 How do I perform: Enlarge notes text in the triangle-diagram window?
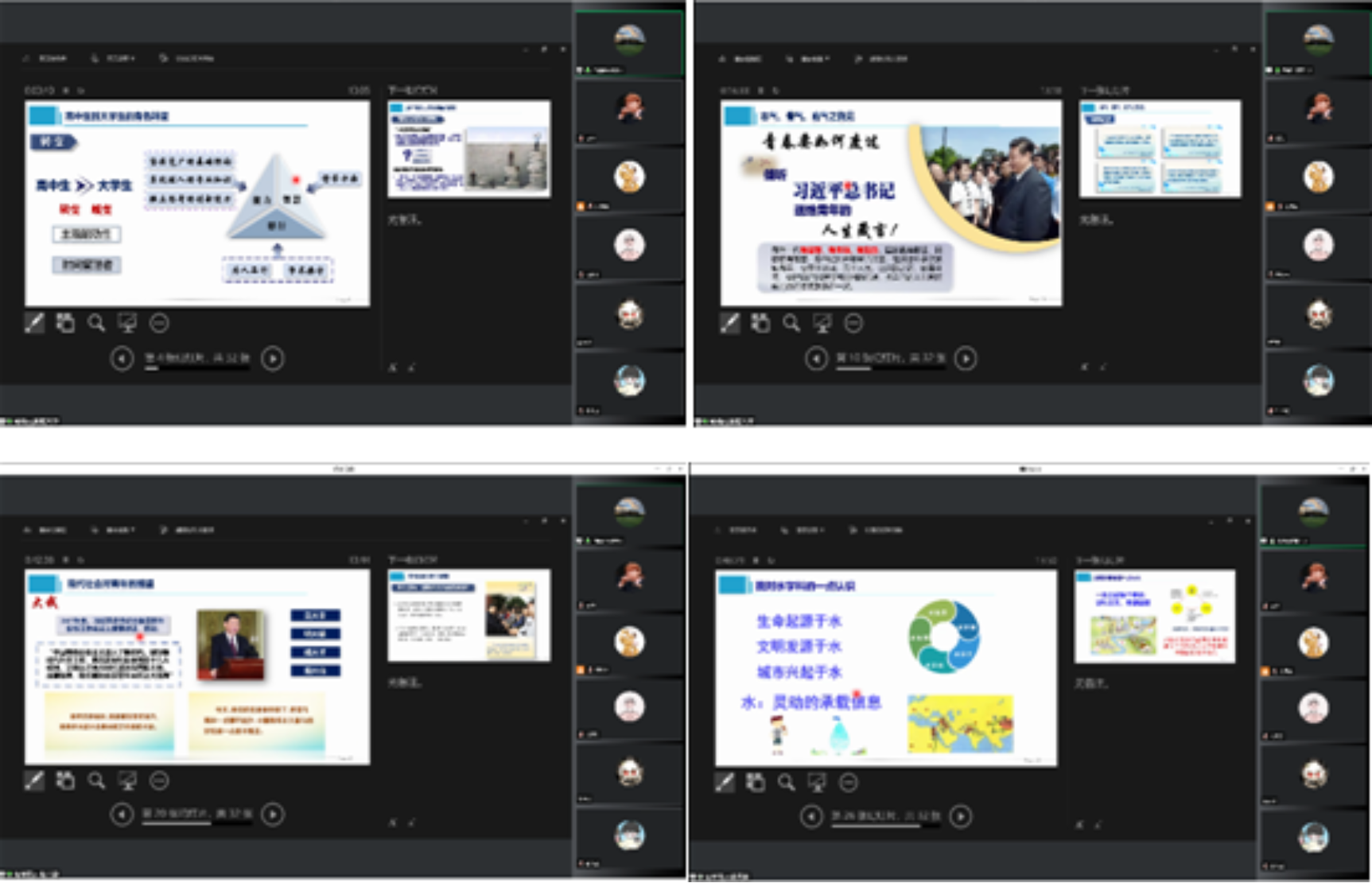[393, 368]
